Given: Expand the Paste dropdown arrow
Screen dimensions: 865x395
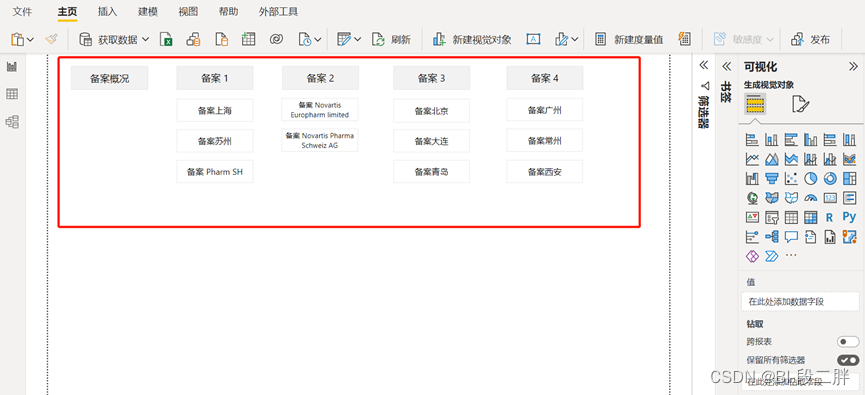Looking at the screenshot, I should coord(30,40).
